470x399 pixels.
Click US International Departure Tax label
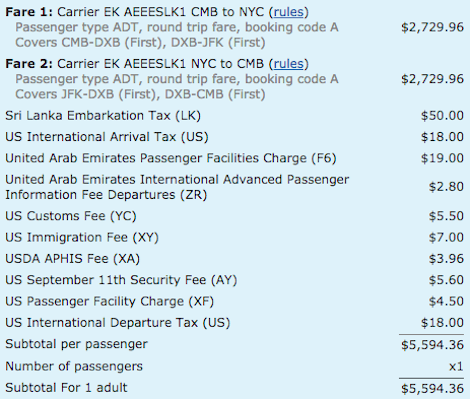[x=118, y=323]
